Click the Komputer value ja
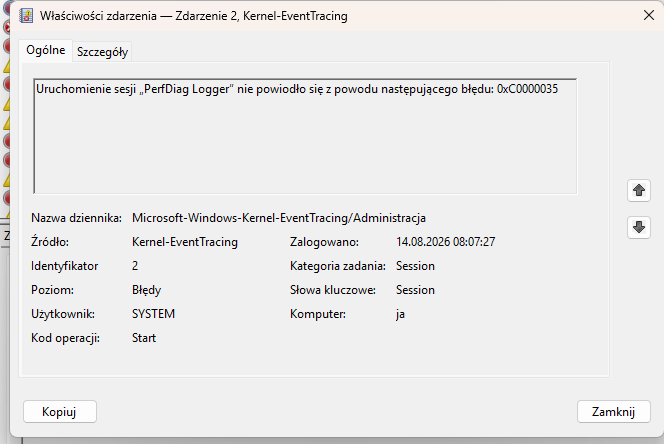 pyautogui.click(x=400, y=314)
